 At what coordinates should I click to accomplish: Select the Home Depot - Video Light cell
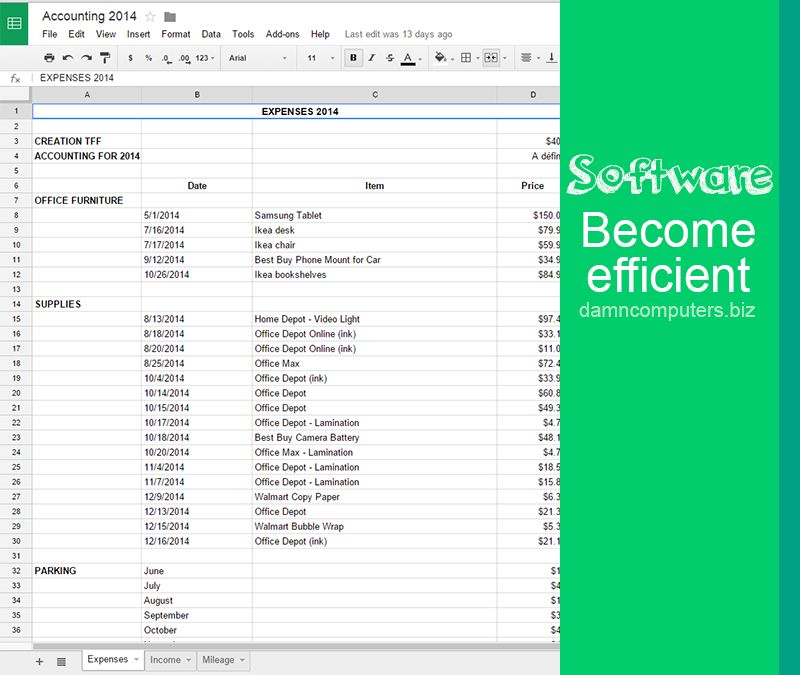click(x=374, y=319)
